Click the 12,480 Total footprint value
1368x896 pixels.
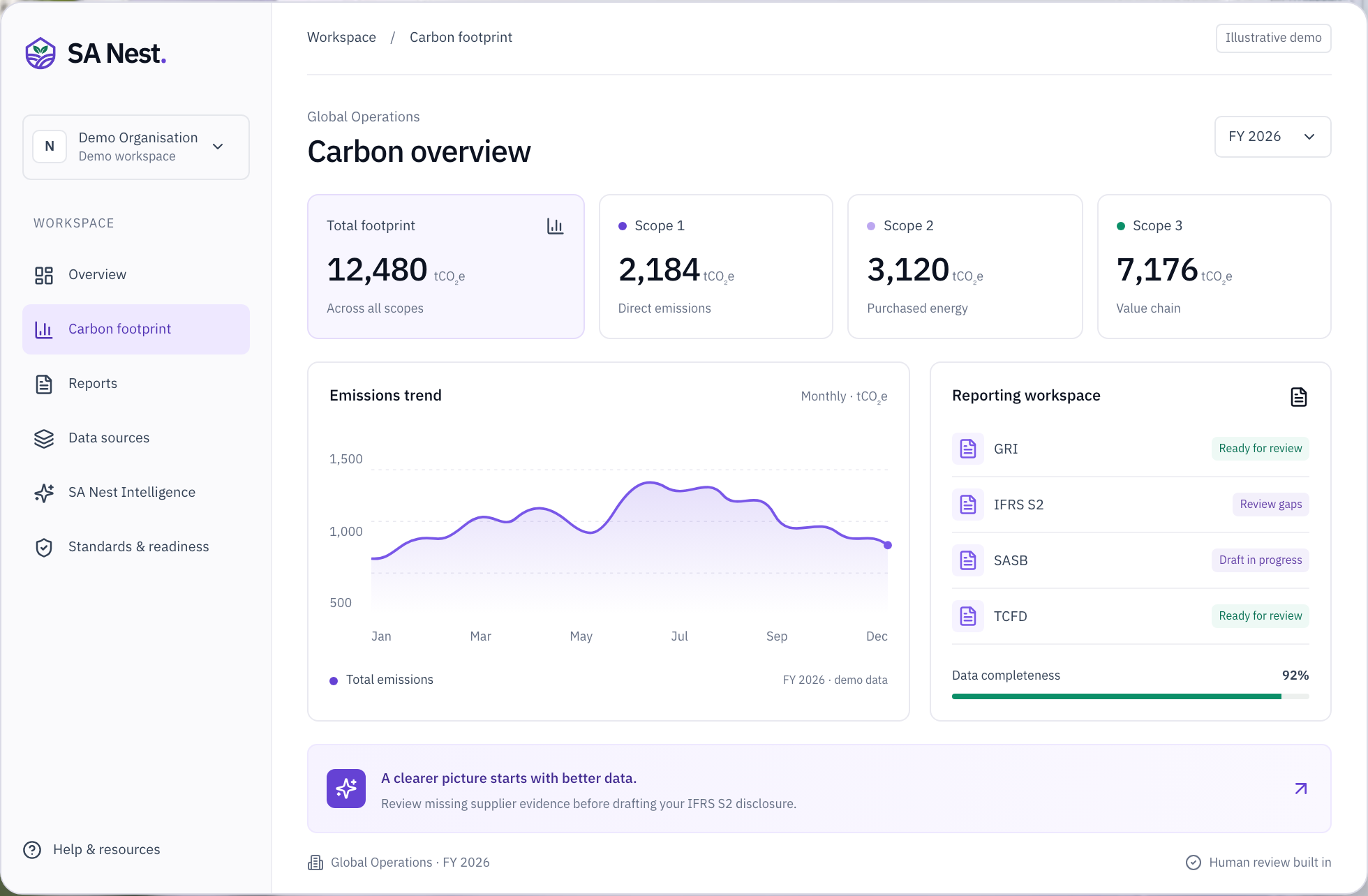(377, 270)
